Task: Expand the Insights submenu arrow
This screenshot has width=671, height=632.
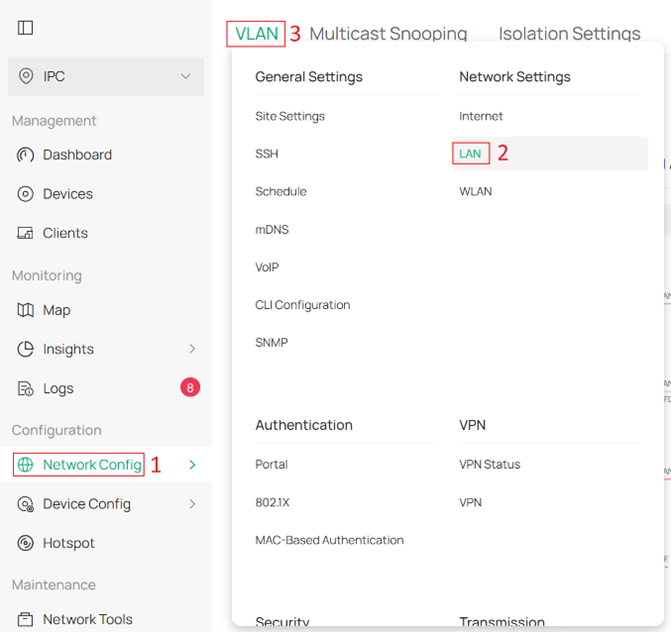Action: (192, 349)
